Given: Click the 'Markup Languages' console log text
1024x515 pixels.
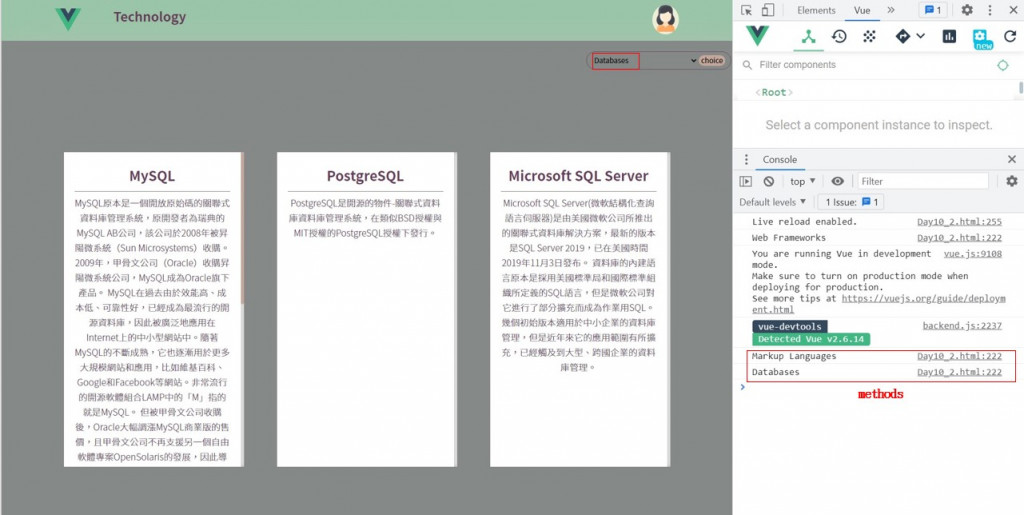Looking at the screenshot, I should [793, 356].
